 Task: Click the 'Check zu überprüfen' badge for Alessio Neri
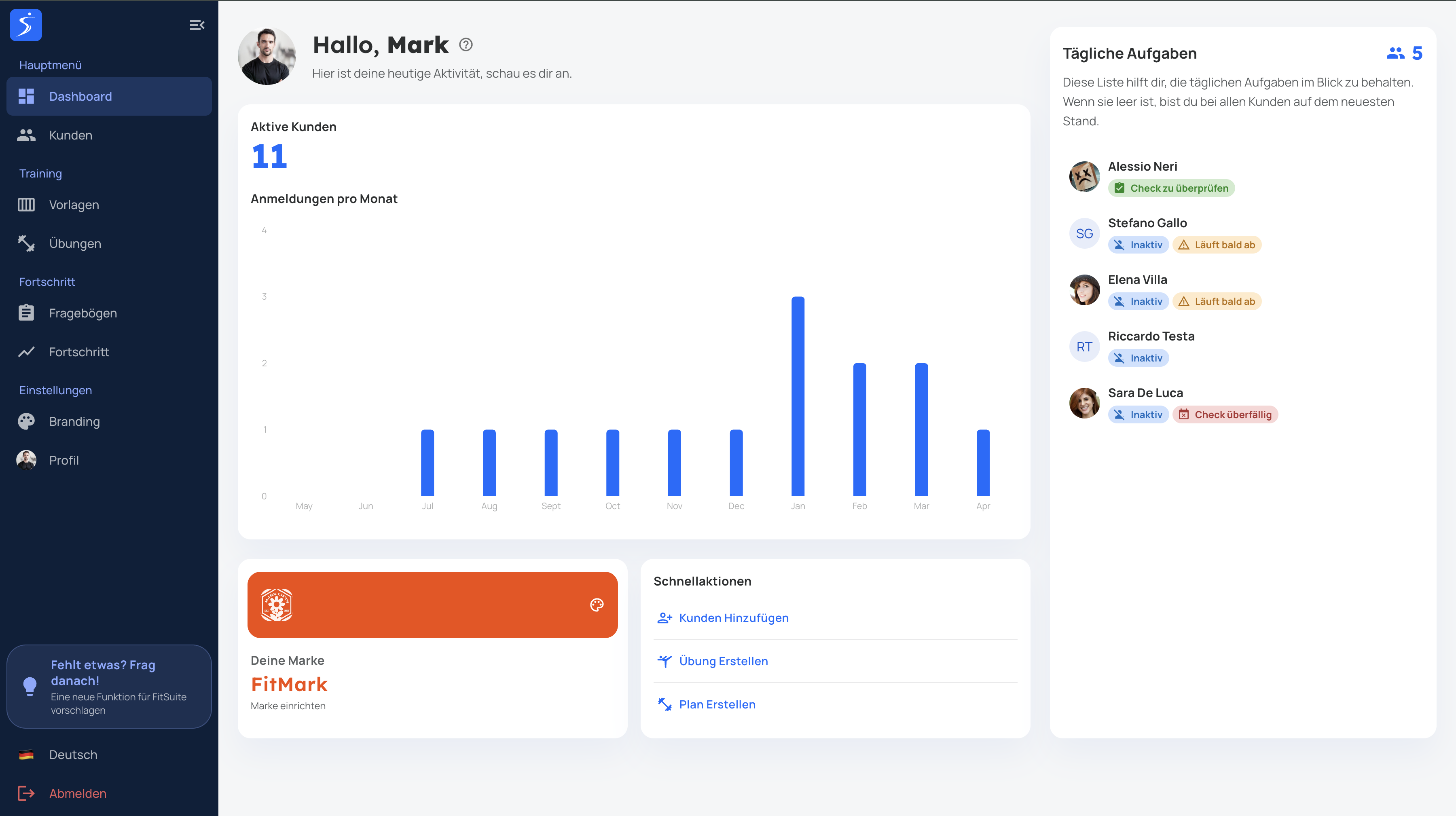pyautogui.click(x=1172, y=188)
